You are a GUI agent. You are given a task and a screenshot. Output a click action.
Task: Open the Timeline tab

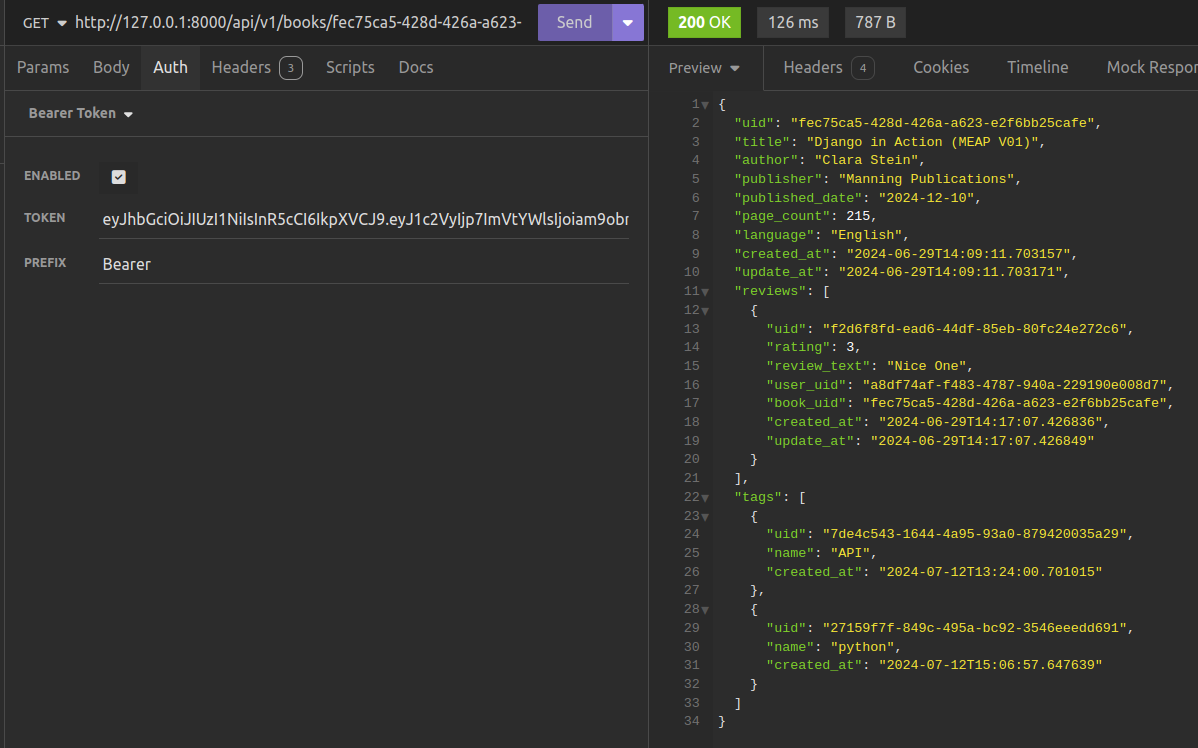point(1037,67)
